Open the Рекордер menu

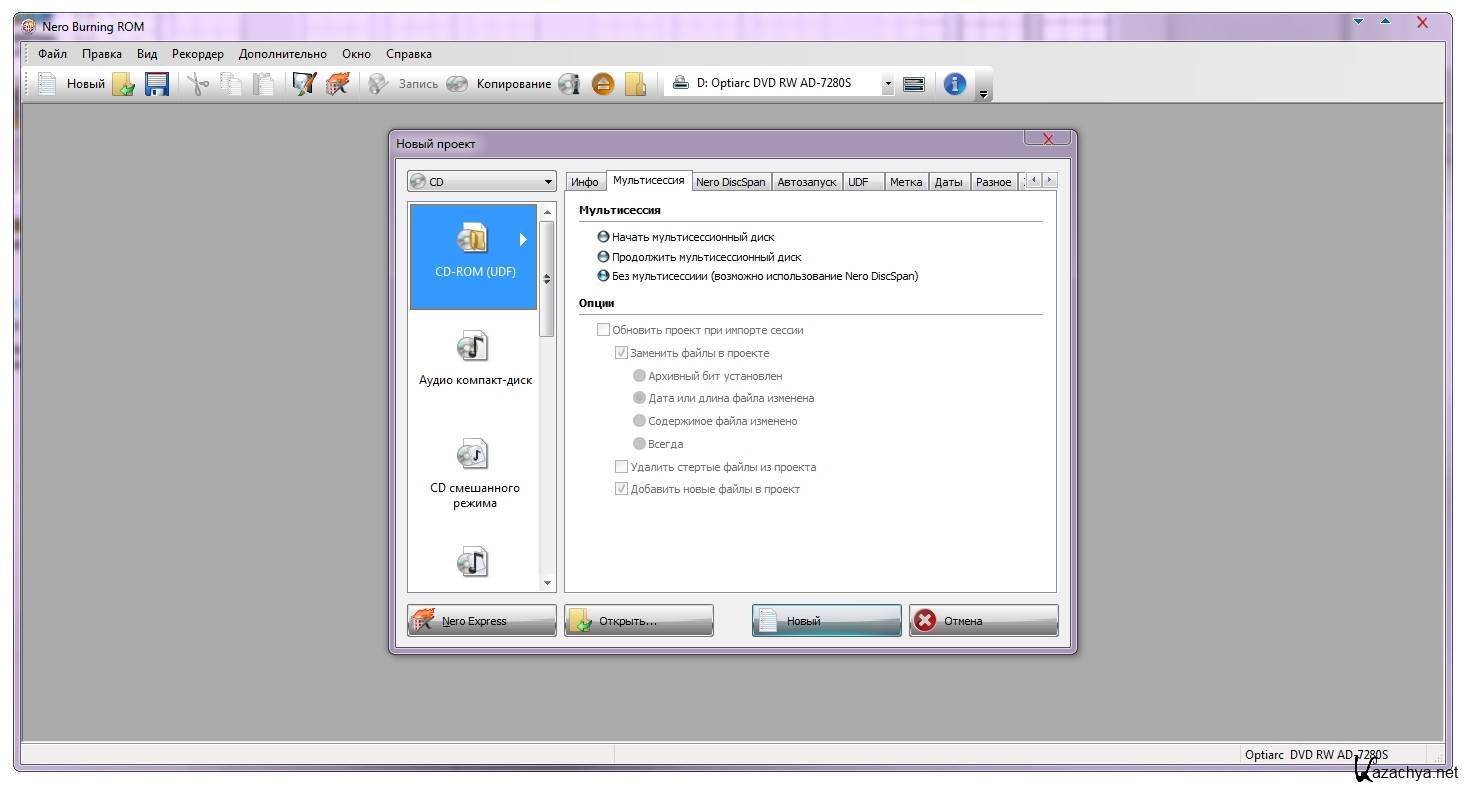point(197,54)
